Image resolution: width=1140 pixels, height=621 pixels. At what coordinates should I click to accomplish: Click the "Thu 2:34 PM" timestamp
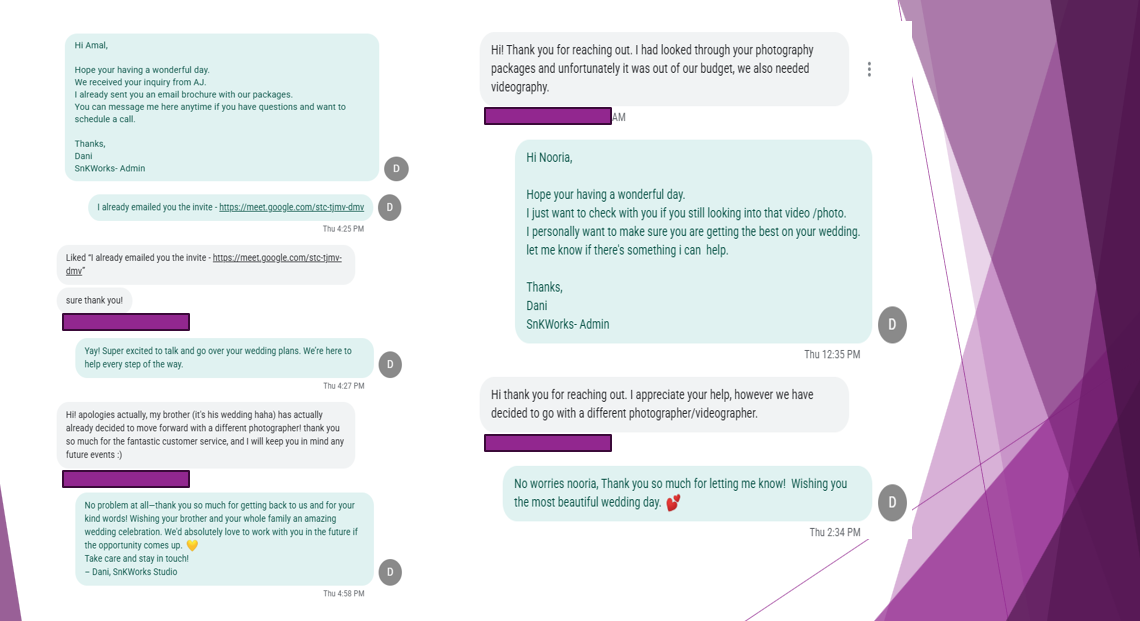pyautogui.click(x=834, y=533)
